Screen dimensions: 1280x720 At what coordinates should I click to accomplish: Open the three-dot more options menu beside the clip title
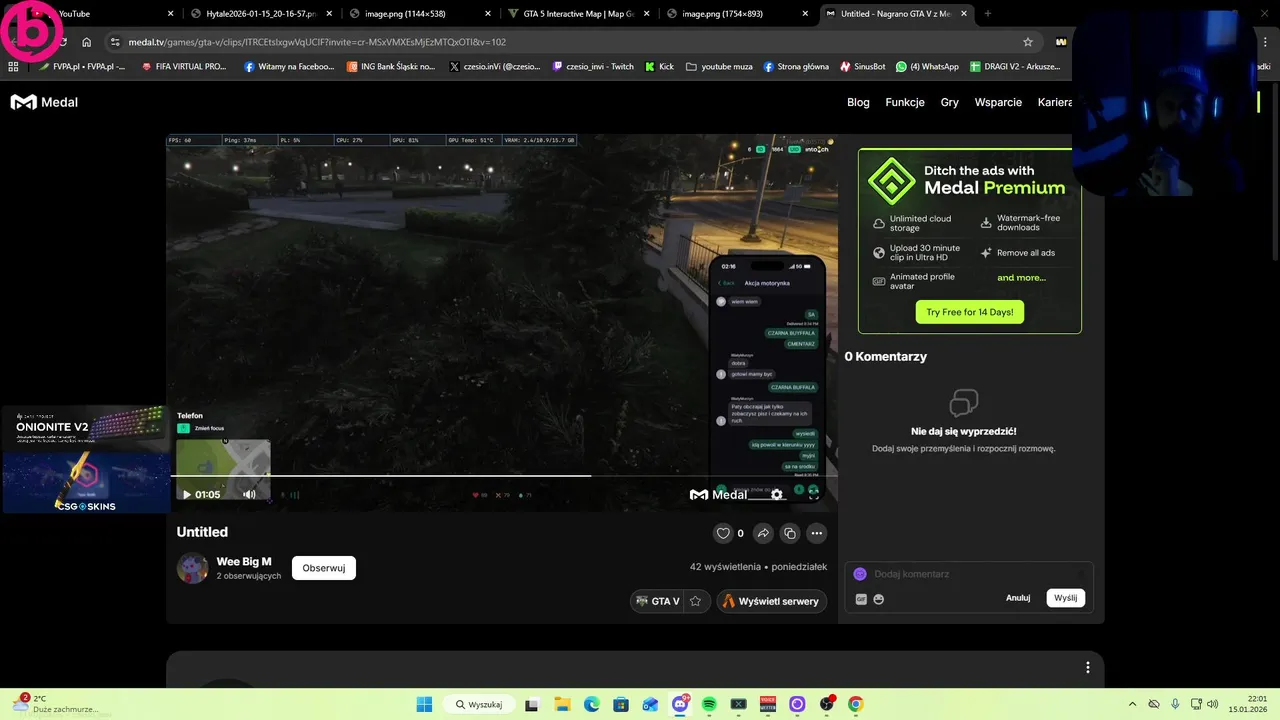coord(817,533)
